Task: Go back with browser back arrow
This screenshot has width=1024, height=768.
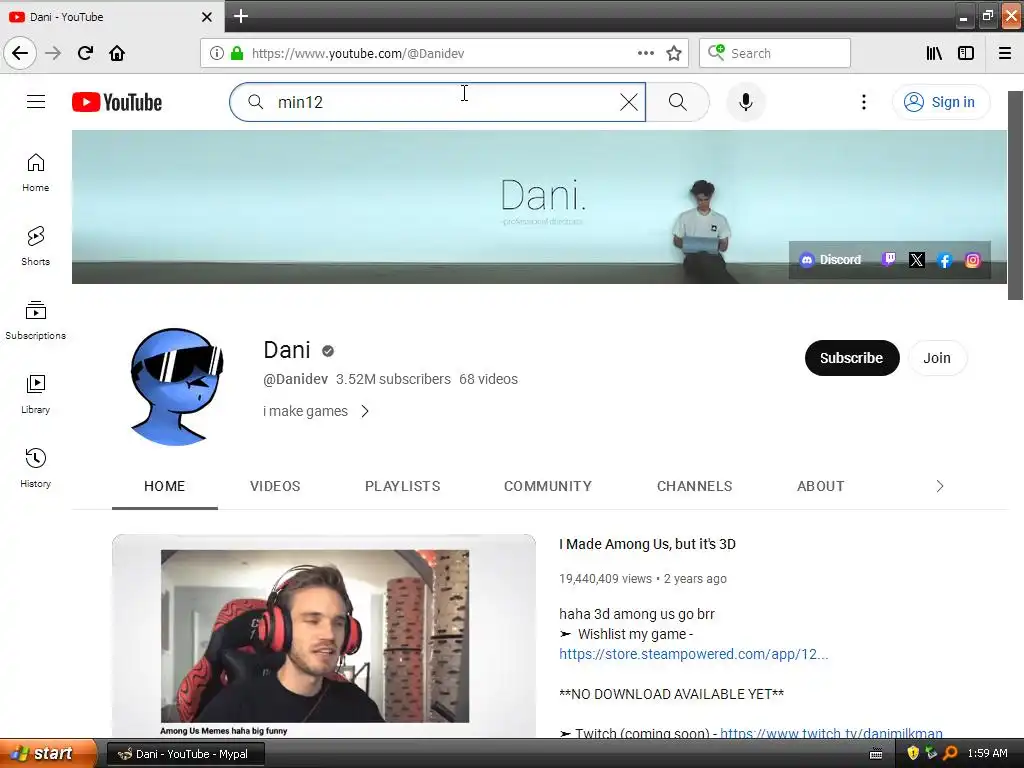Action: [x=20, y=53]
